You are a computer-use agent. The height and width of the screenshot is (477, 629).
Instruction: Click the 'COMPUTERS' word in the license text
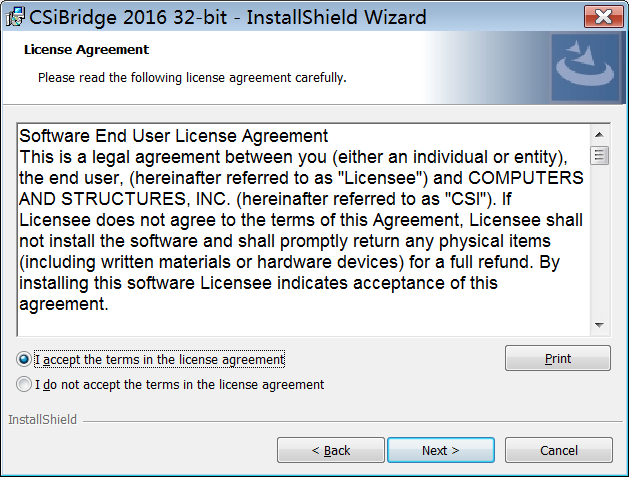(x=526, y=178)
